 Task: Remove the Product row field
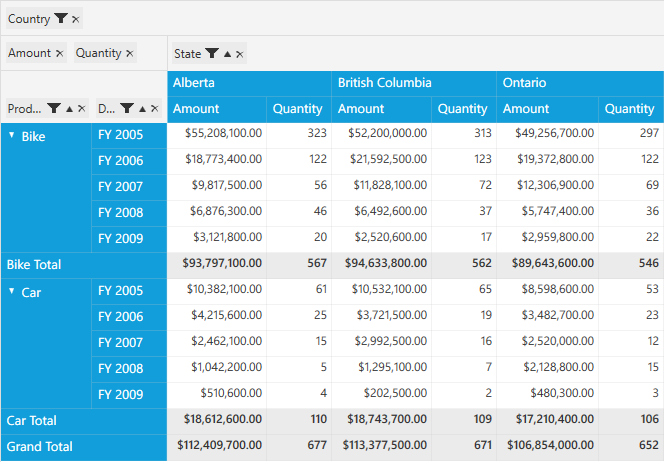coord(82,108)
